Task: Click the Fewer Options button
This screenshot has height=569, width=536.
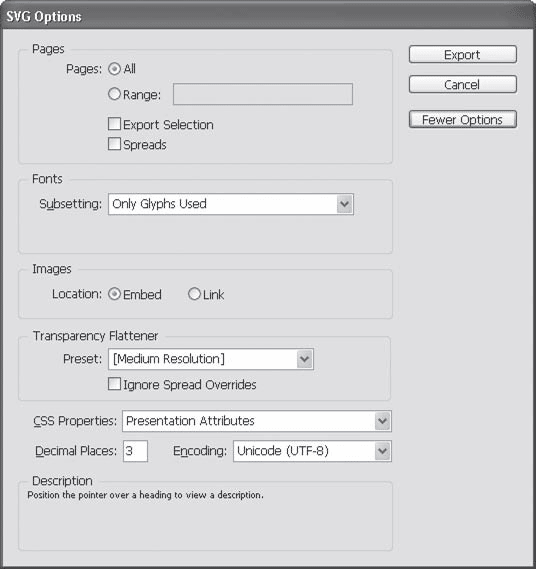Action: pos(463,119)
